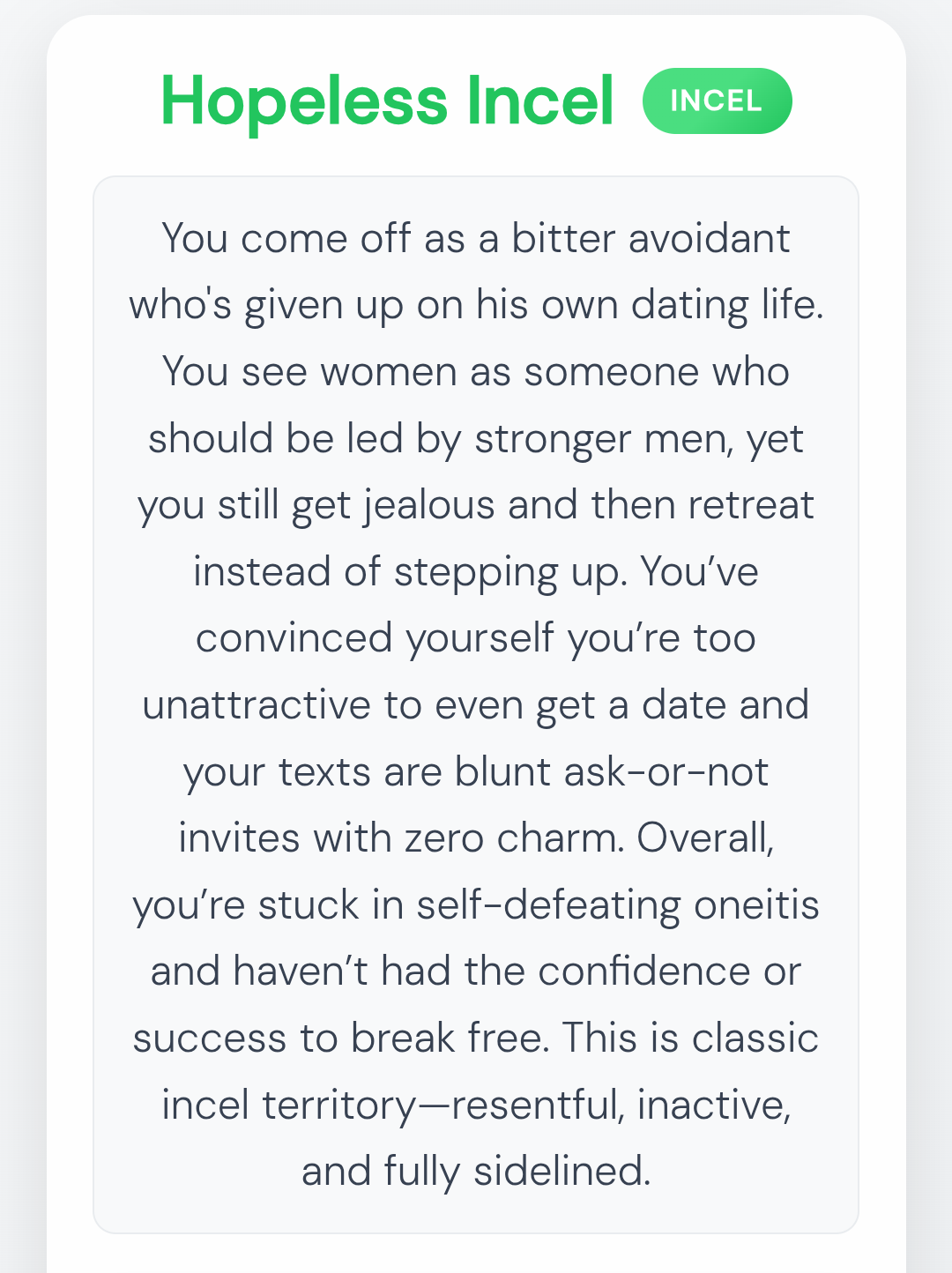Screen dimensions: 952x1273
Task: Click the "Hopeless Incel" heading
Action: click(387, 101)
